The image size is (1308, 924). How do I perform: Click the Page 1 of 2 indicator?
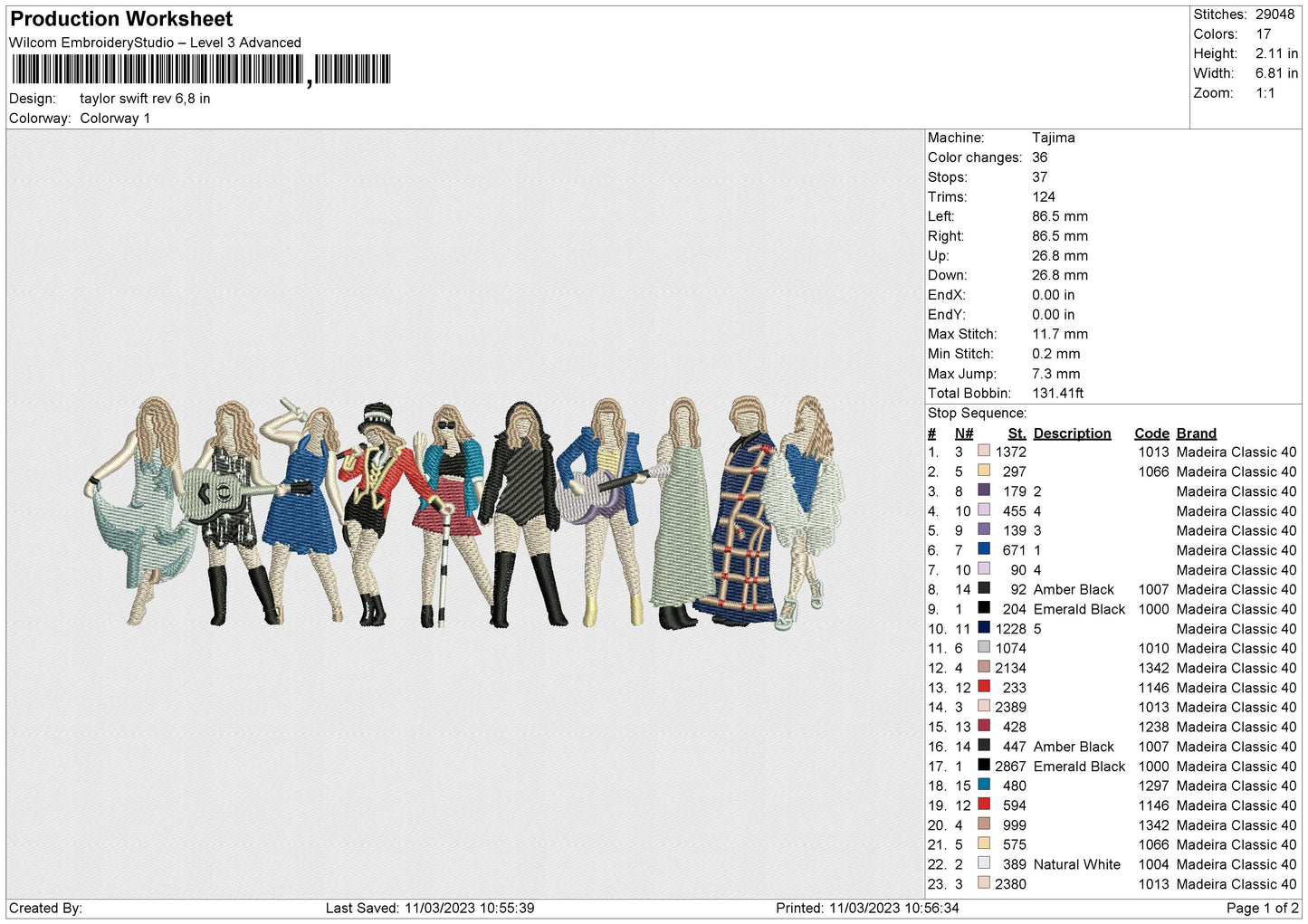point(1263,908)
